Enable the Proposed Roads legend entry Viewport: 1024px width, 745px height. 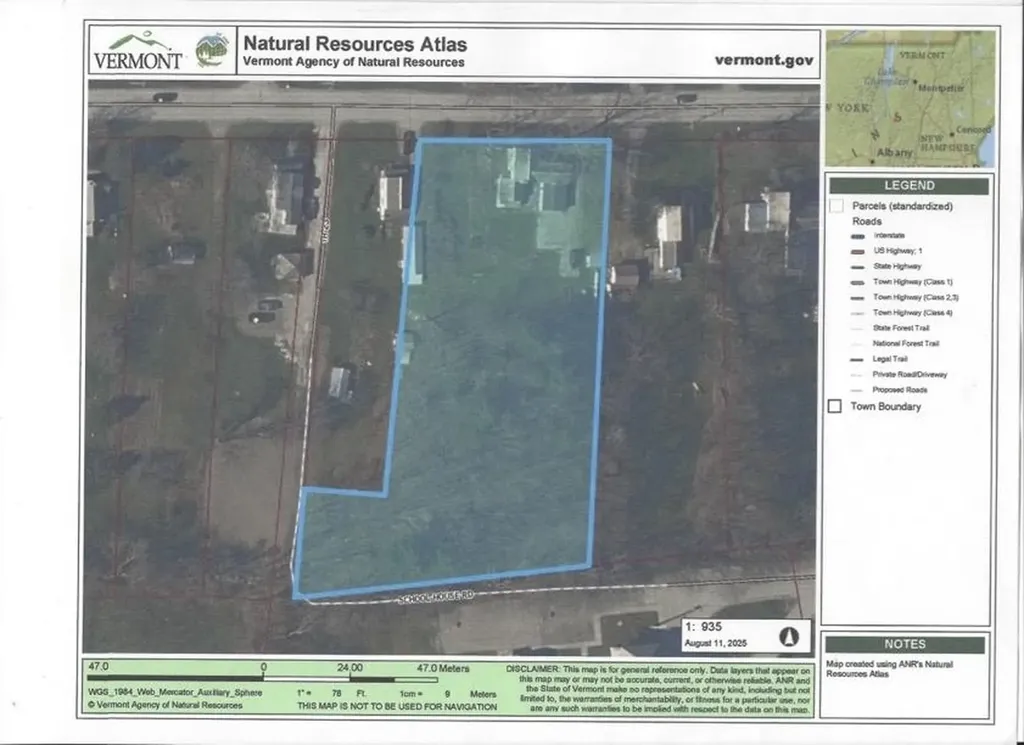tap(856, 388)
